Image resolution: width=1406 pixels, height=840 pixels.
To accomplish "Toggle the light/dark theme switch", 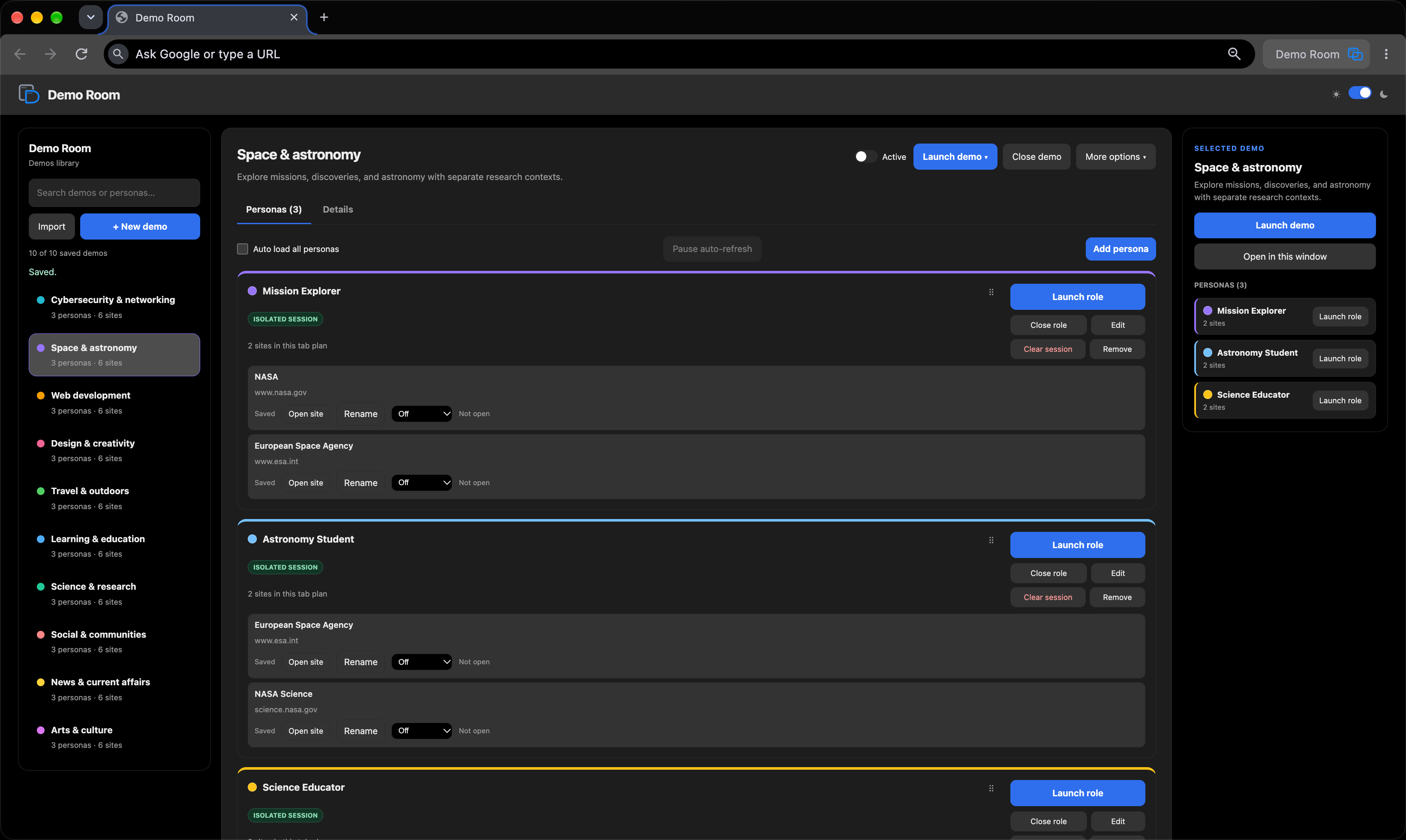I will pyautogui.click(x=1360, y=93).
